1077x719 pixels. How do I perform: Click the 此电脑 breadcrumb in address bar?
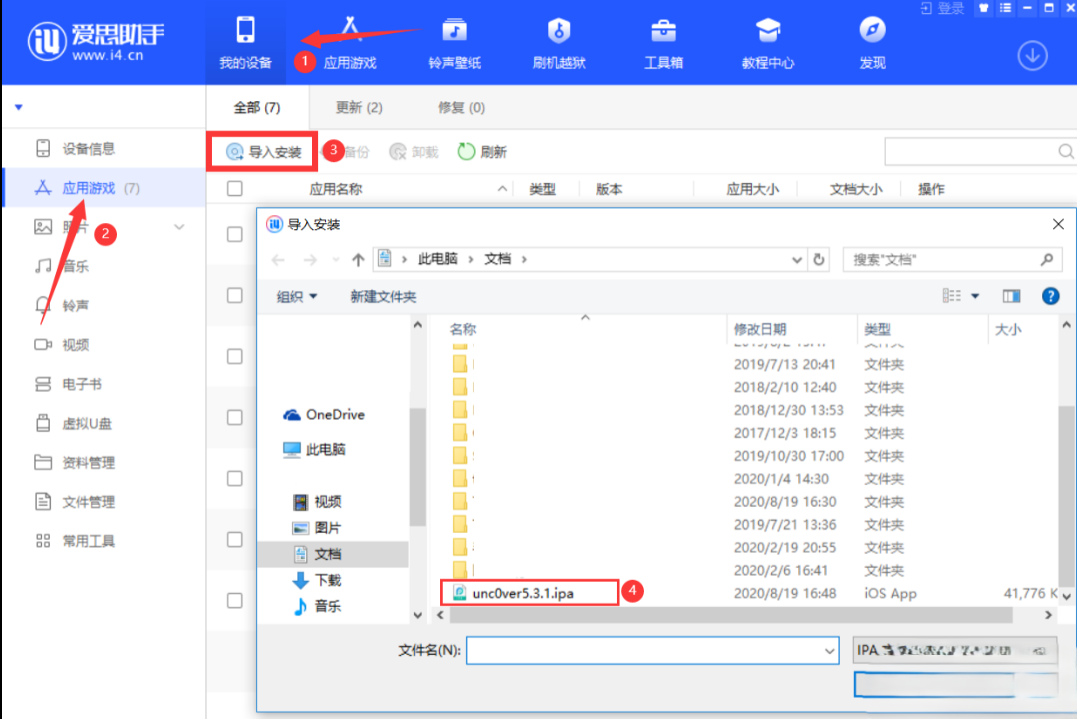[438, 259]
